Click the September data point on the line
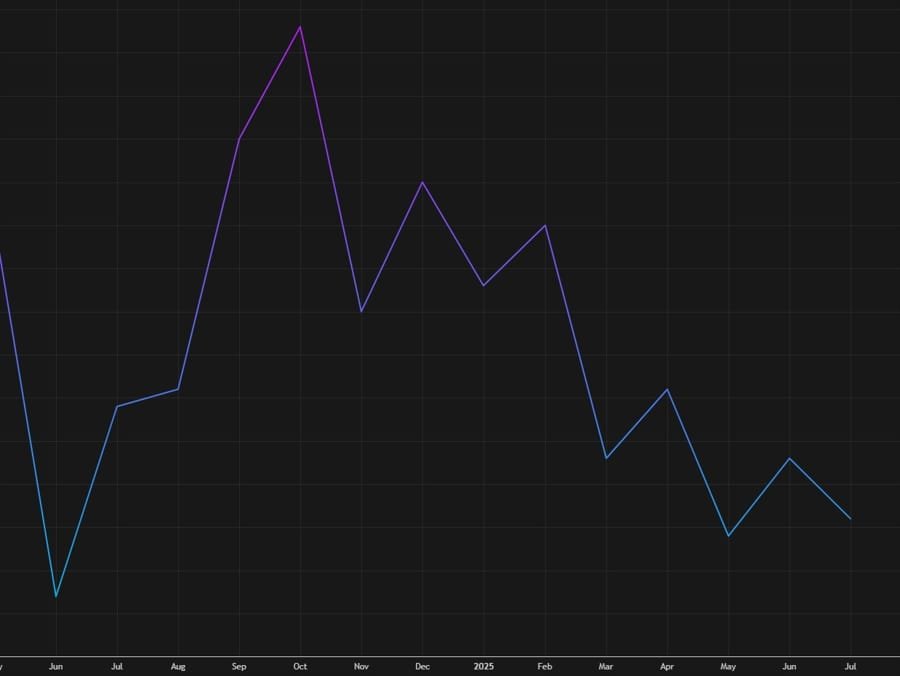Image resolution: width=900 pixels, height=676 pixels. [239, 138]
